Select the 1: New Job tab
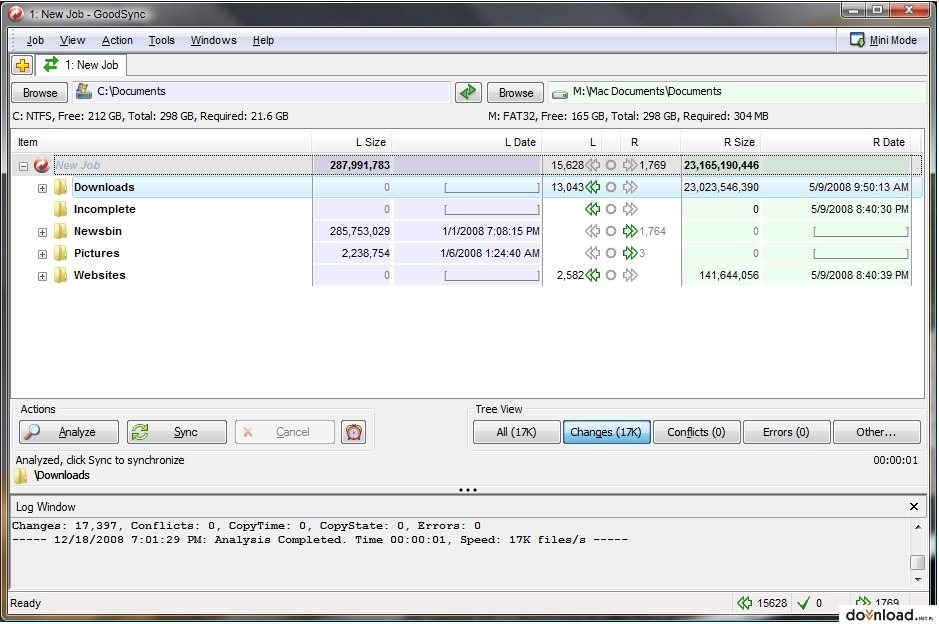The width and height of the screenshot is (939, 624). coord(81,65)
